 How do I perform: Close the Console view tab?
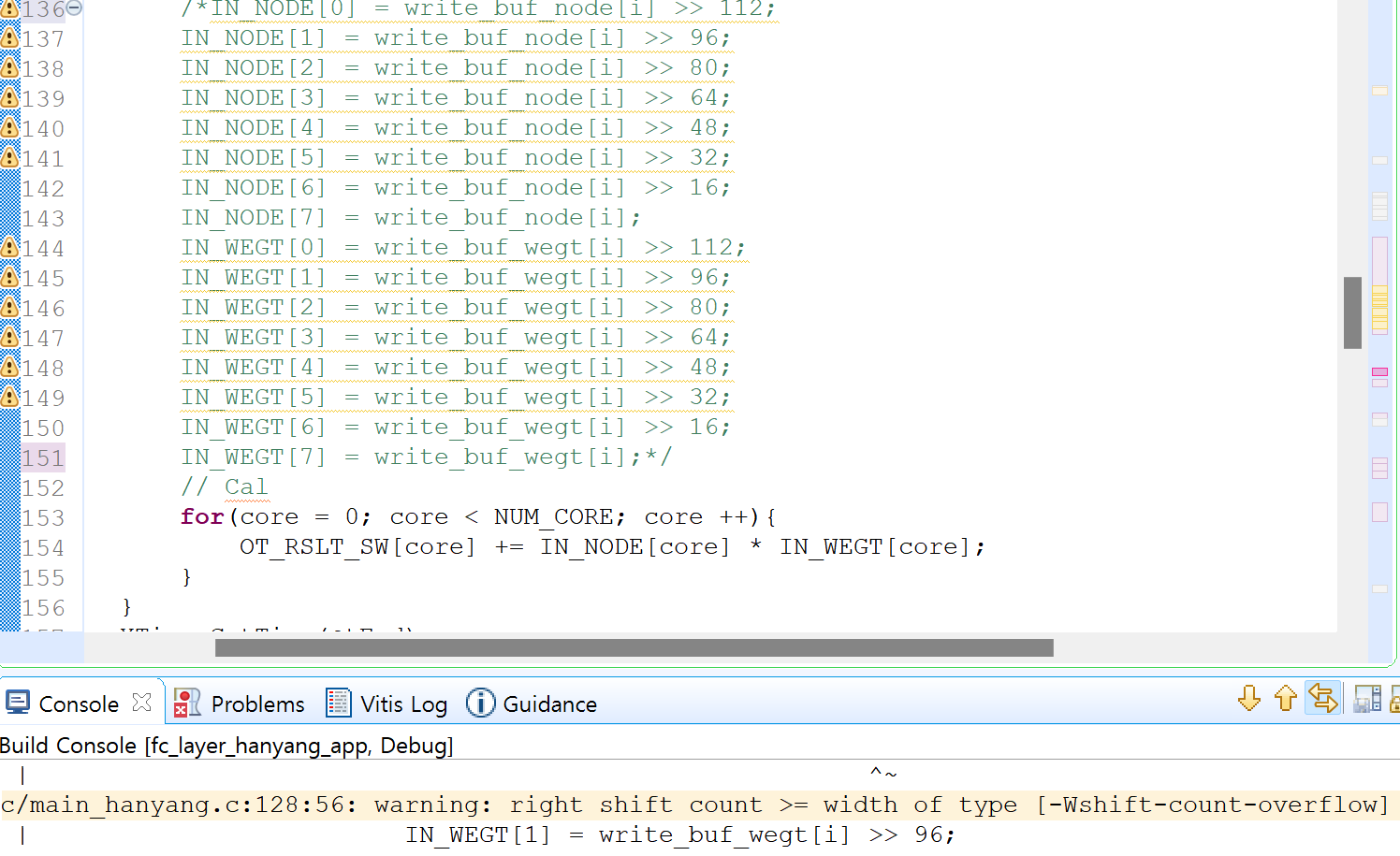[x=142, y=703]
